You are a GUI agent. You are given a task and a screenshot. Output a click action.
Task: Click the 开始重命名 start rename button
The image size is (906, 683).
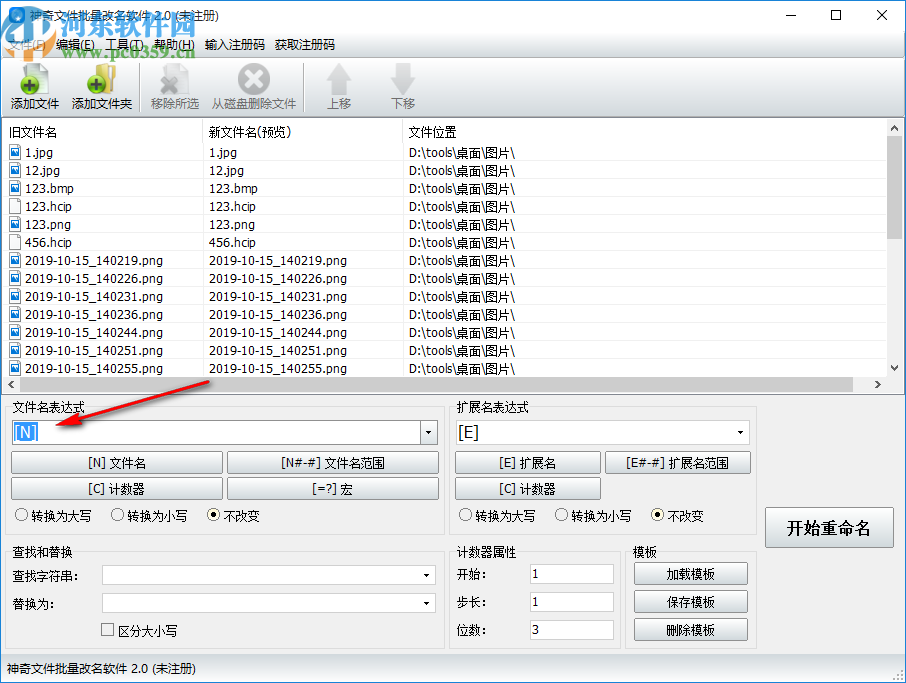[829, 528]
